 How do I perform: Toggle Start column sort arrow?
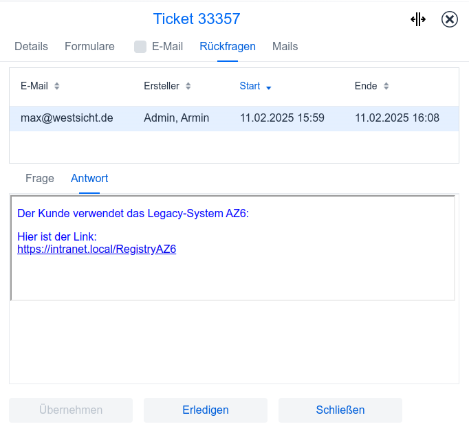269,88
